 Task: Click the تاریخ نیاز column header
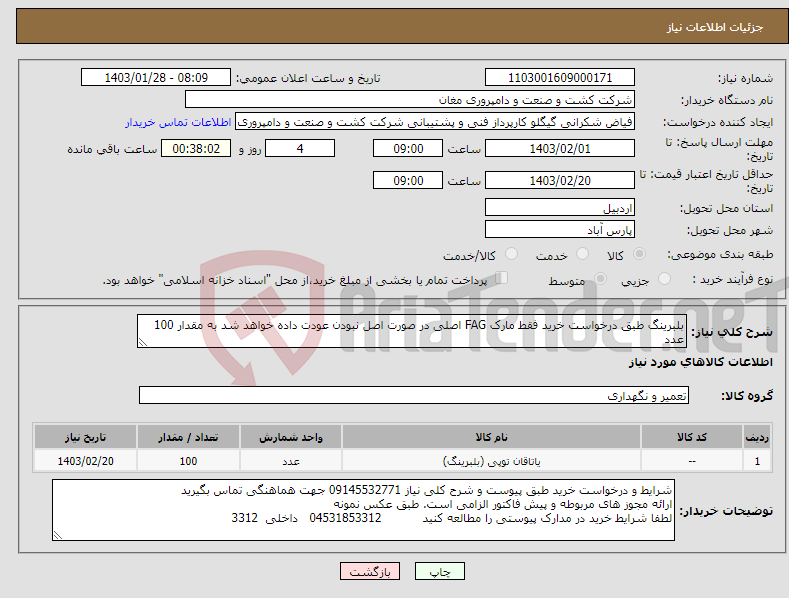point(86,437)
